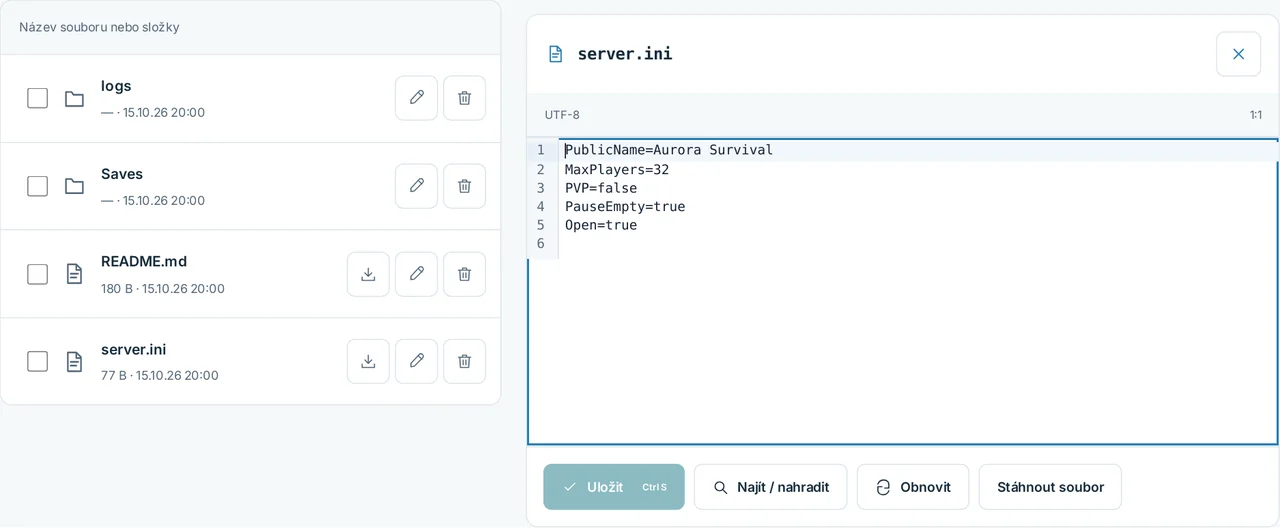Delete the Saves folder via trash icon
The image size is (1280, 528).
tap(464, 186)
